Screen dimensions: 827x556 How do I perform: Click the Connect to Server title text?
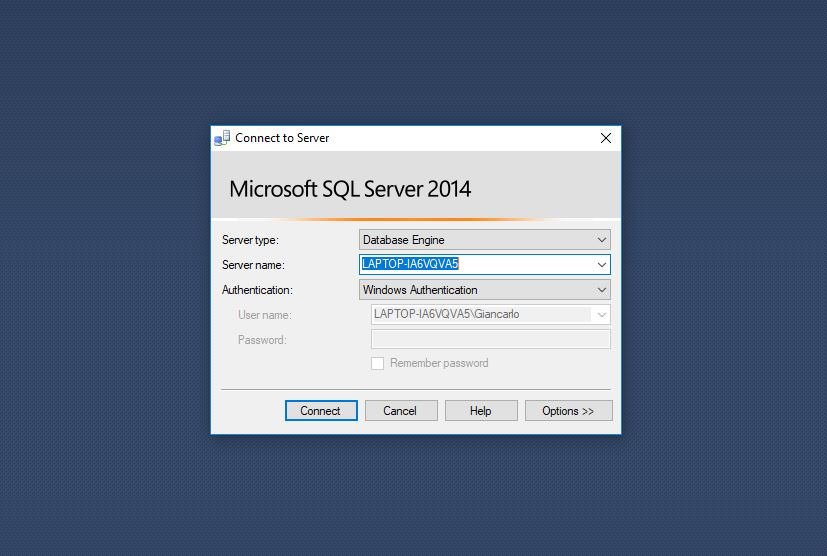[x=282, y=138]
